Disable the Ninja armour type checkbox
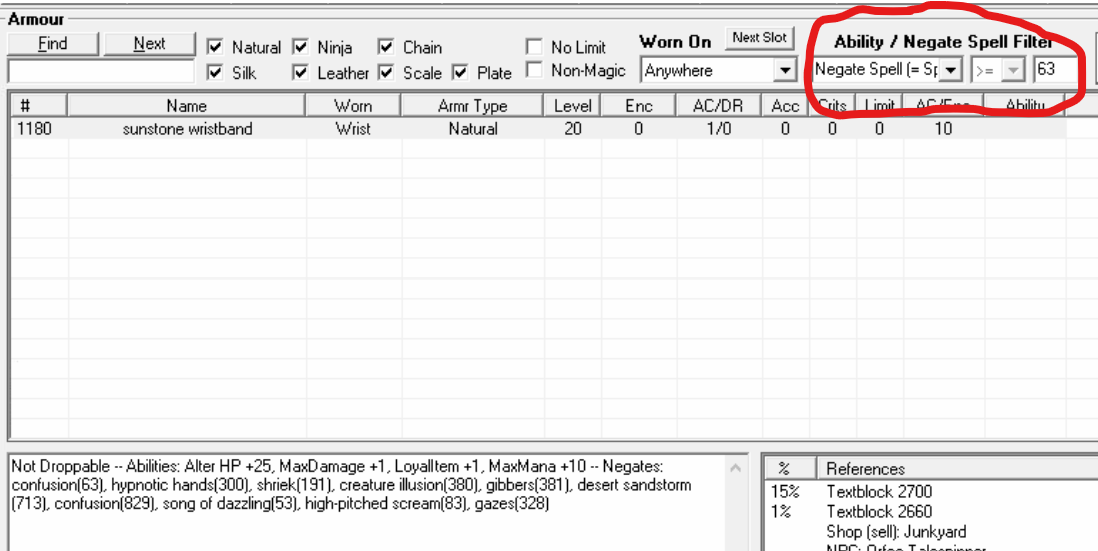1098x551 pixels. (x=300, y=47)
